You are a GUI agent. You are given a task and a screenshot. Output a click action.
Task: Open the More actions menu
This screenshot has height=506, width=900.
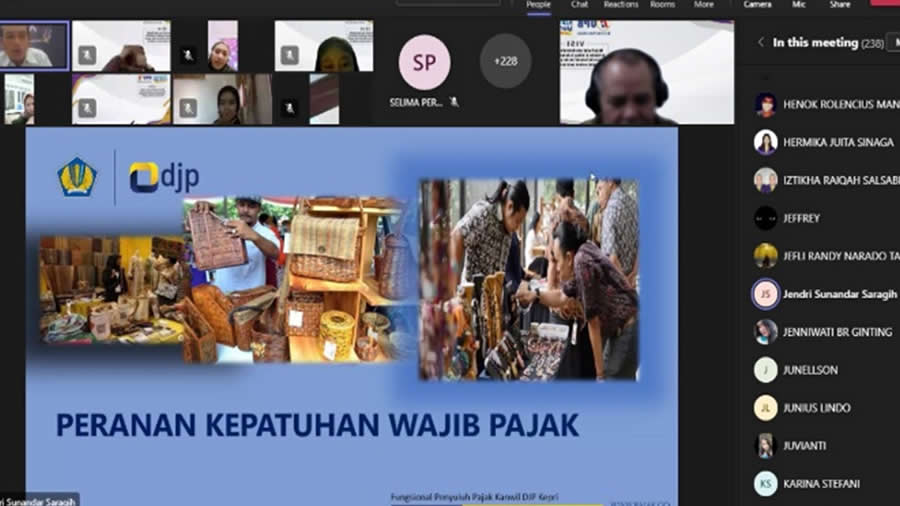pyautogui.click(x=704, y=5)
